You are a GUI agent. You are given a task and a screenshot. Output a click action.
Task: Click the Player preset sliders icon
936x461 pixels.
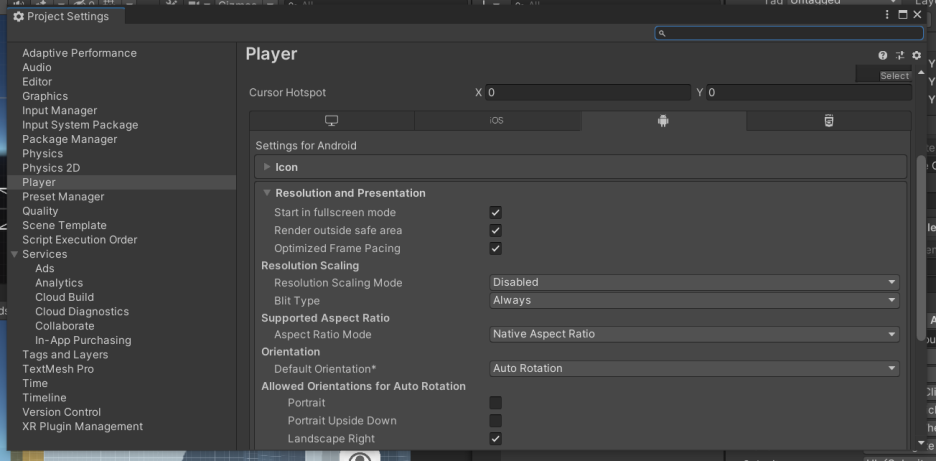tap(900, 56)
